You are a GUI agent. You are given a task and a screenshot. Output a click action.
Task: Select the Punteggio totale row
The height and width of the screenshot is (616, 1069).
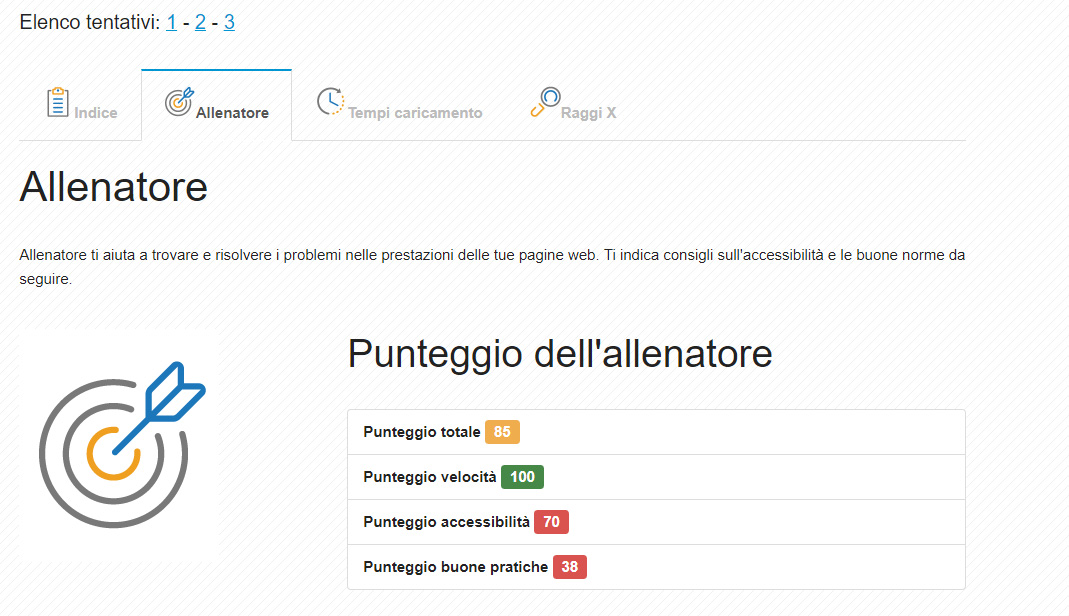point(655,432)
